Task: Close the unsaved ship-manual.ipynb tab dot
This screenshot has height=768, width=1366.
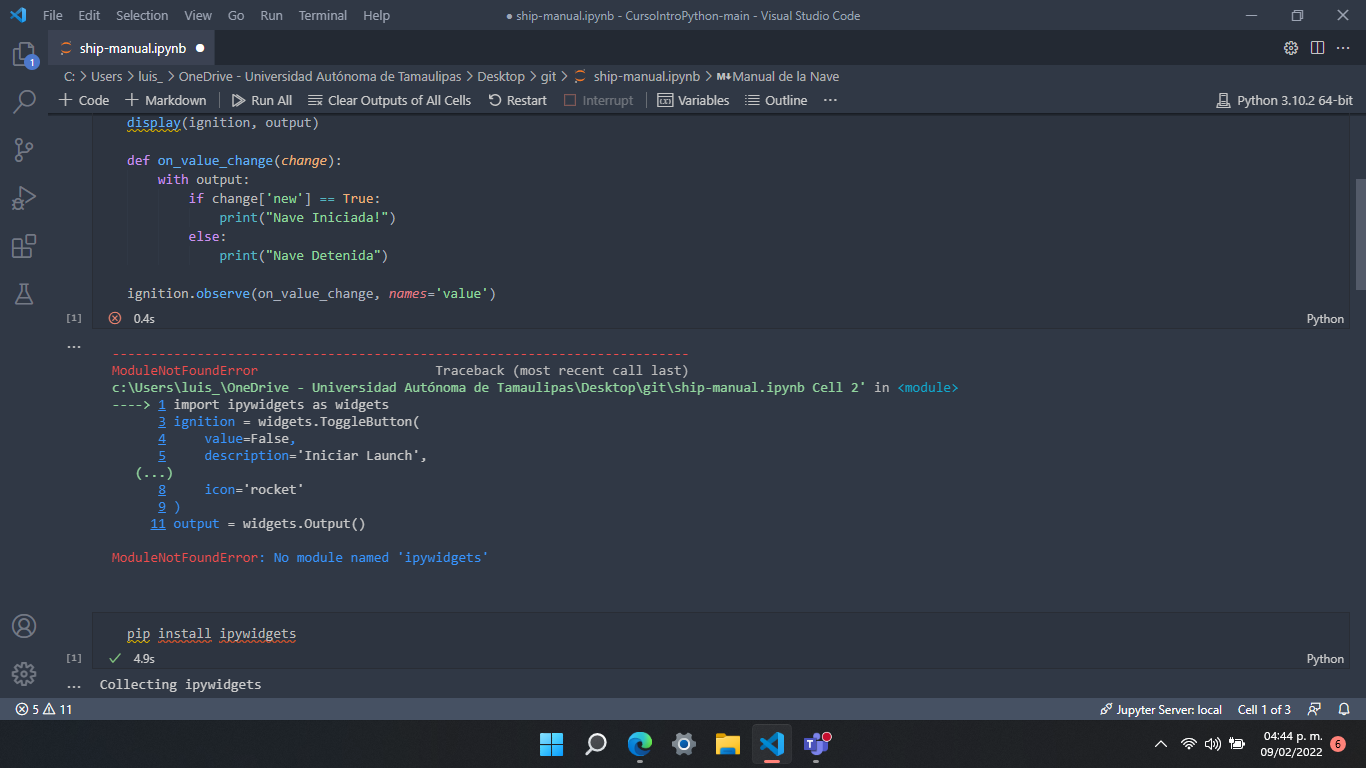Action: (200, 48)
